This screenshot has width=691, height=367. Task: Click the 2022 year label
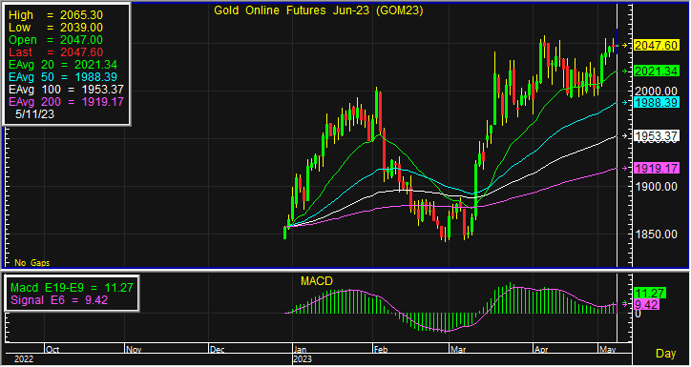point(24,360)
